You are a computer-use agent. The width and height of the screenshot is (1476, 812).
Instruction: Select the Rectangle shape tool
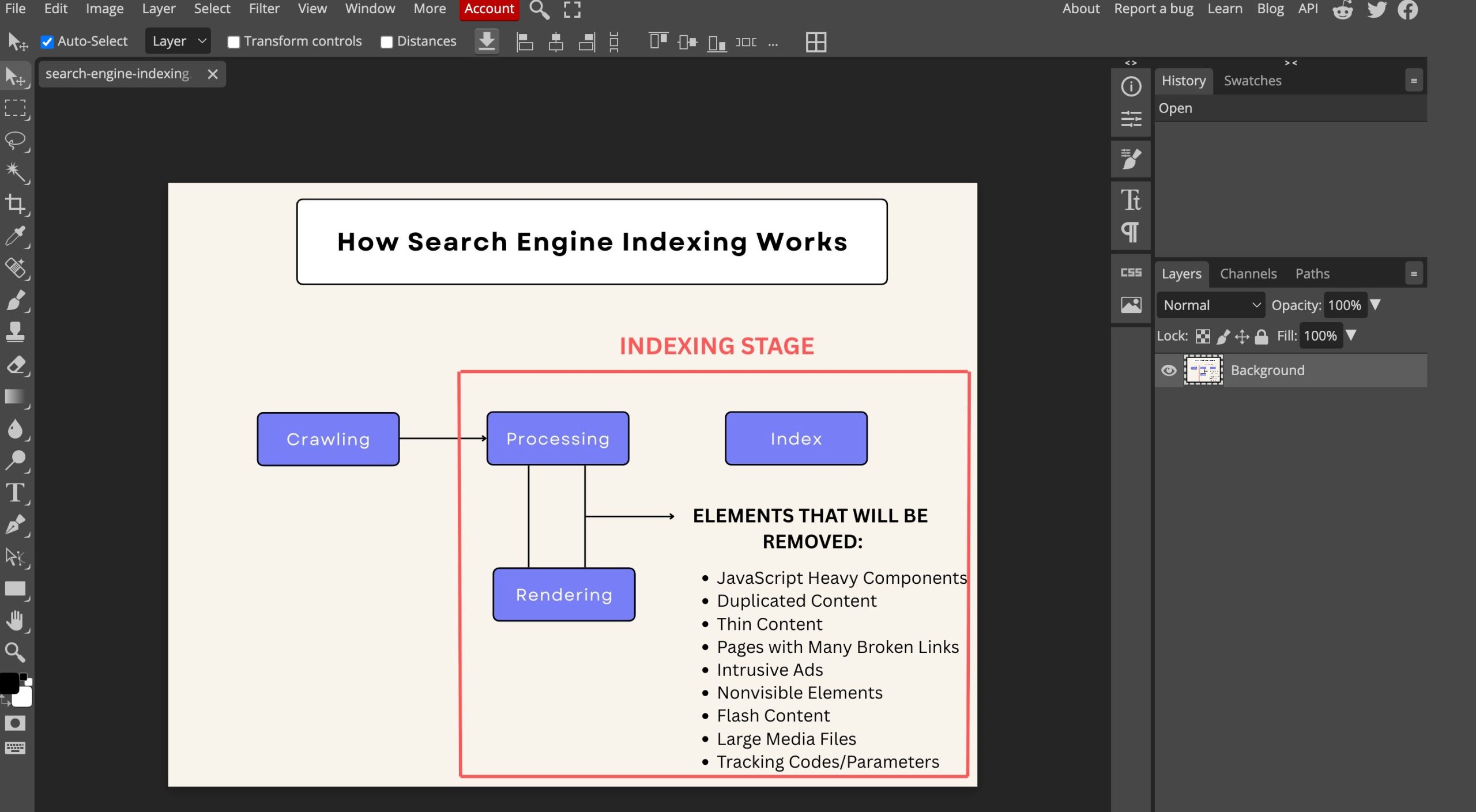click(16, 589)
